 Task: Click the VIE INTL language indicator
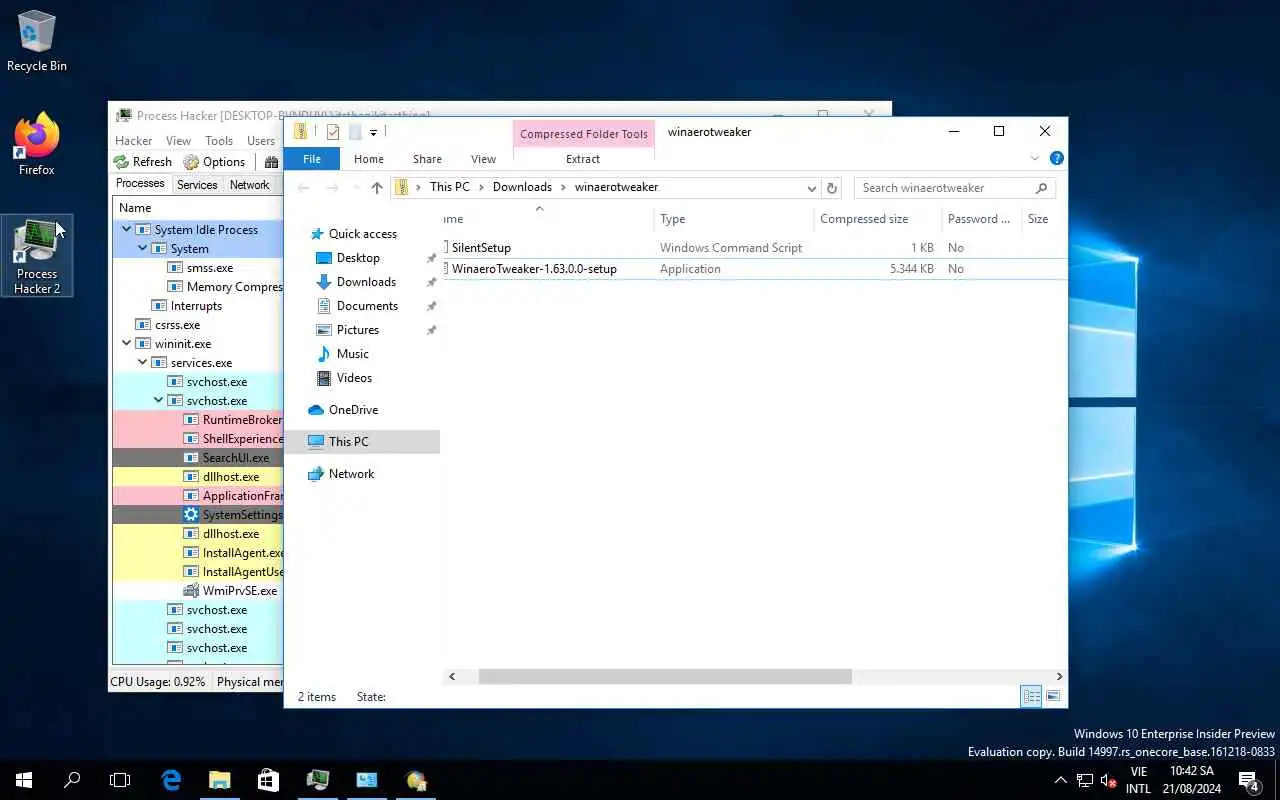(x=1138, y=780)
